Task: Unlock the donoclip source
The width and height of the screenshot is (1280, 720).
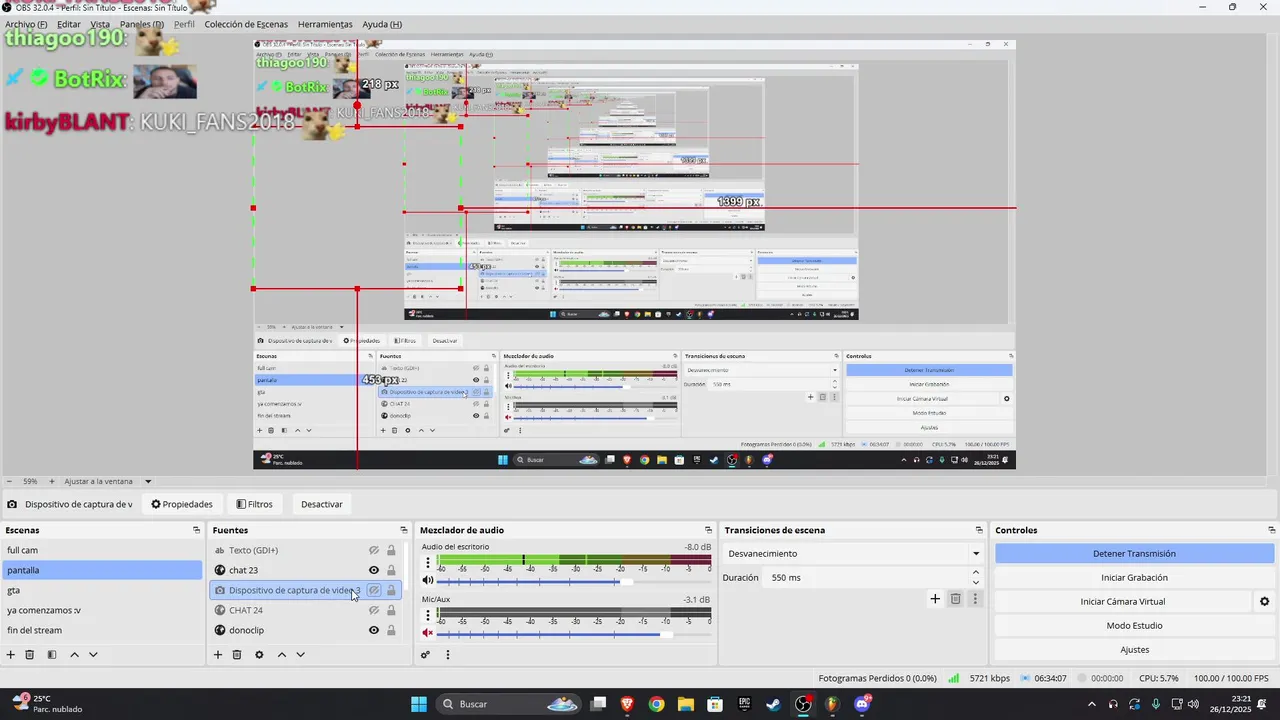Action: (x=391, y=630)
